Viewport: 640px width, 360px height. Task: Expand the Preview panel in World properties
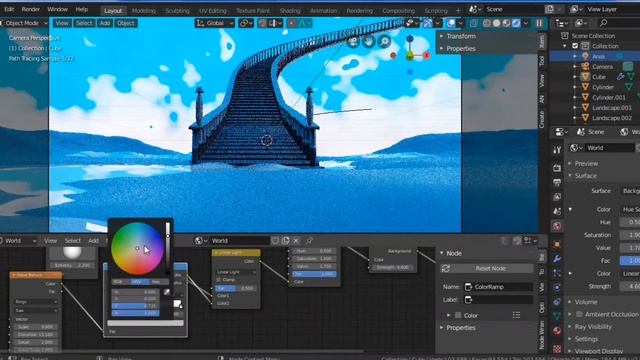(x=586, y=163)
